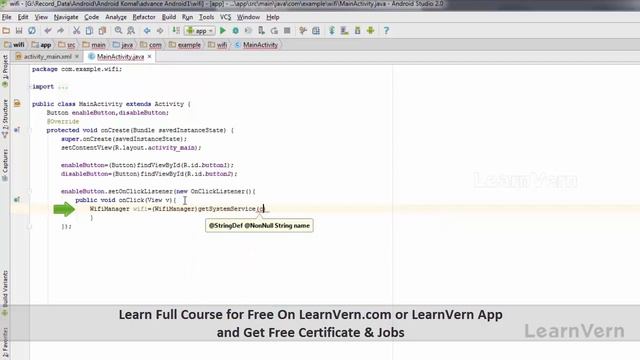640x360 pixels.
Task: Click the green Android robot icon
Action: click(x=371, y=31)
